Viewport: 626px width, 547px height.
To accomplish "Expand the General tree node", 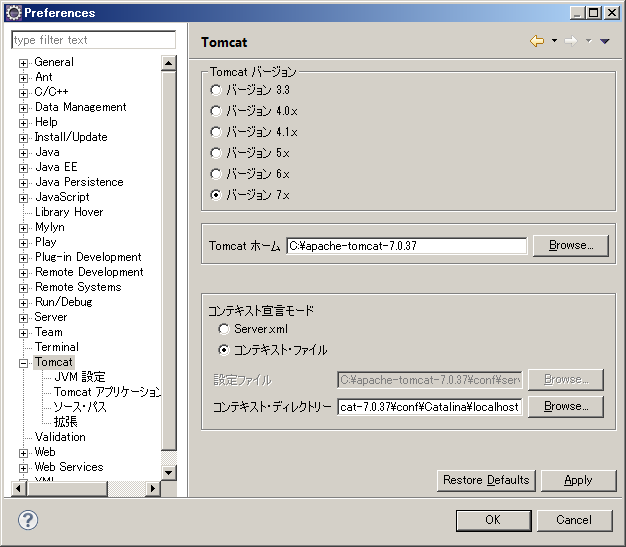I will (x=24, y=63).
